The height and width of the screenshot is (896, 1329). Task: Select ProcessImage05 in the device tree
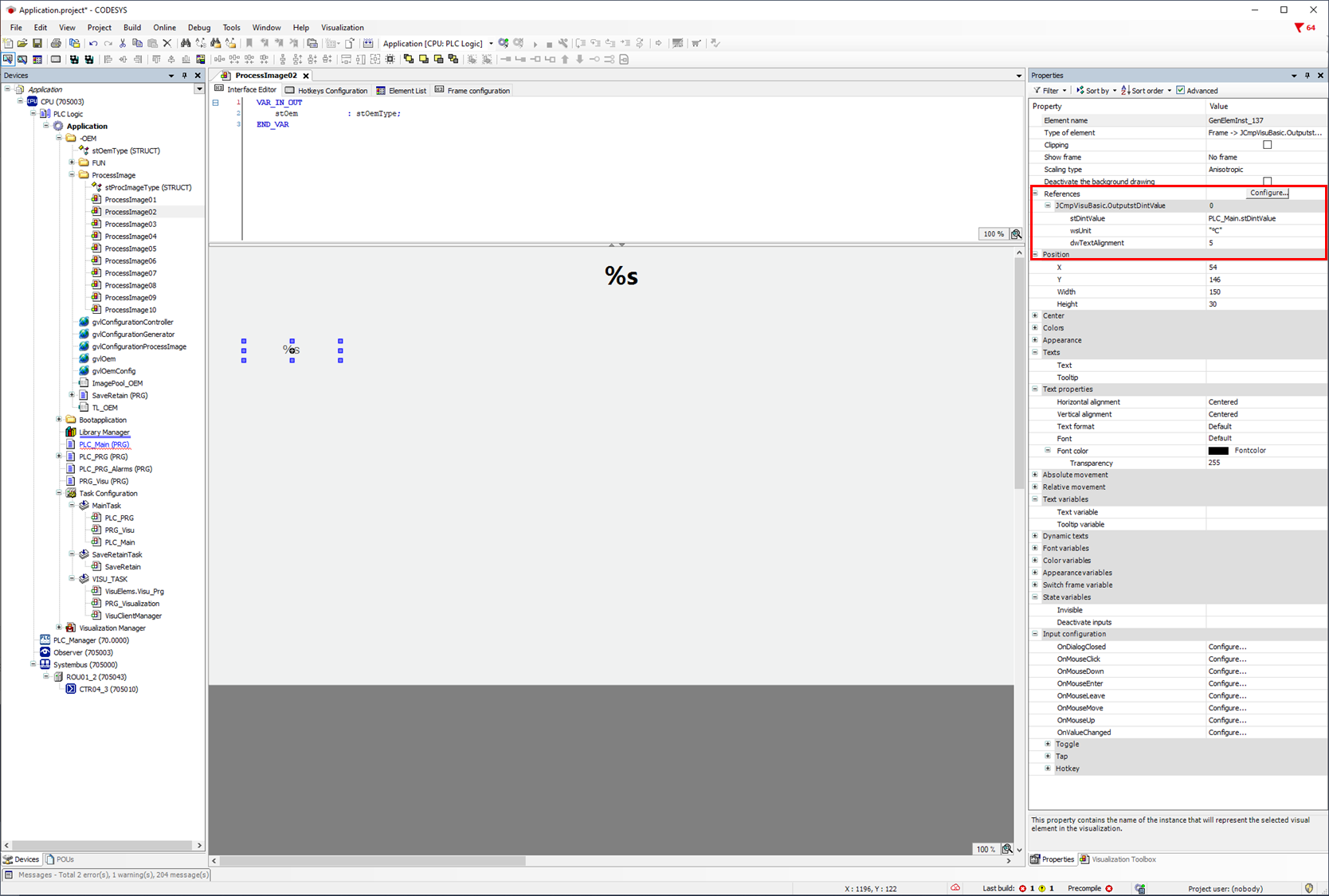[130, 248]
